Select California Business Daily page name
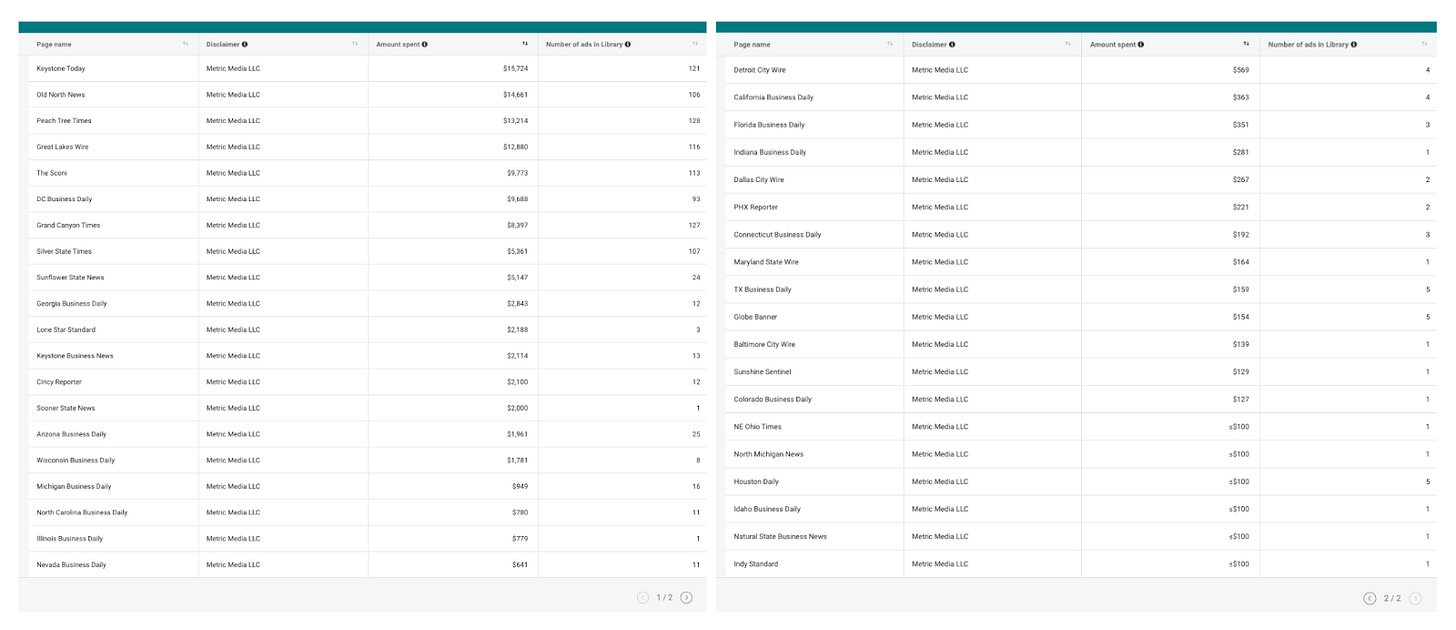Viewport: 1456px width, 630px height. 774,97
